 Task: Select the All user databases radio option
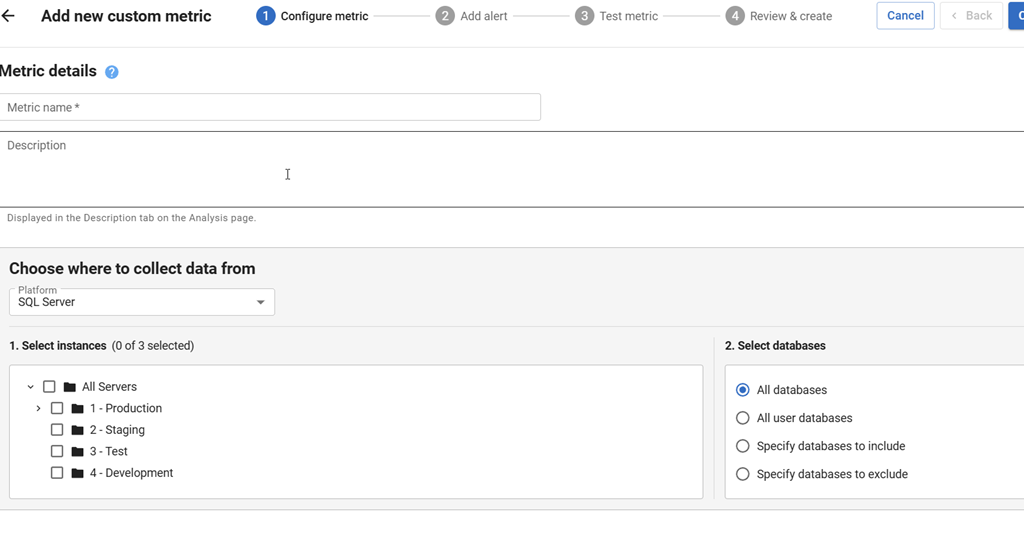743,418
